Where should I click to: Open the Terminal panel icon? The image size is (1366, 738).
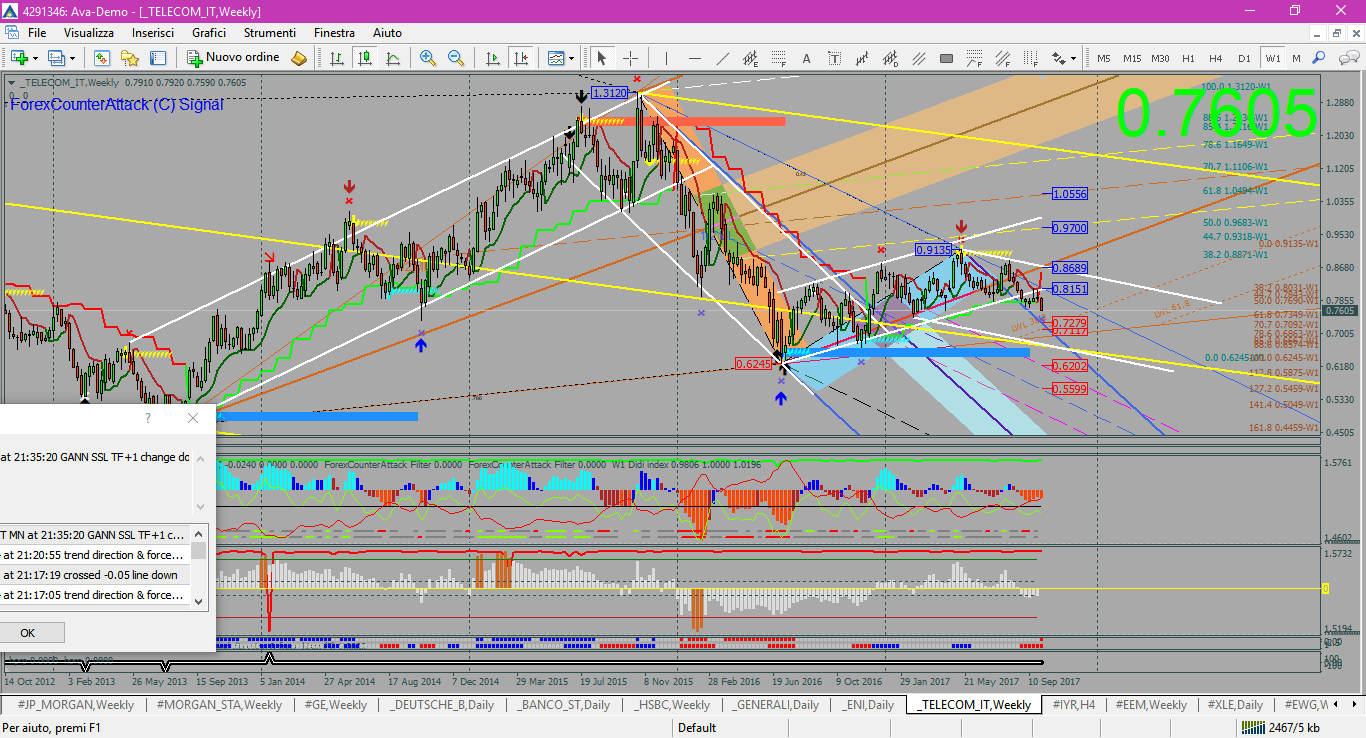point(158,58)
